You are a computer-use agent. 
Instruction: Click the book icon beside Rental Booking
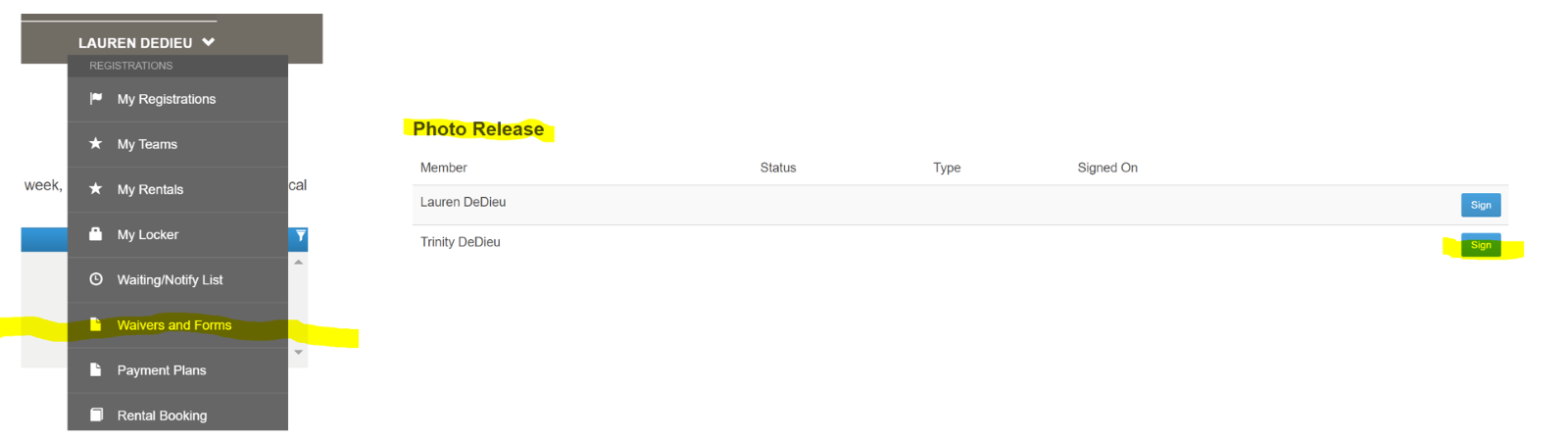pos(96,414)
